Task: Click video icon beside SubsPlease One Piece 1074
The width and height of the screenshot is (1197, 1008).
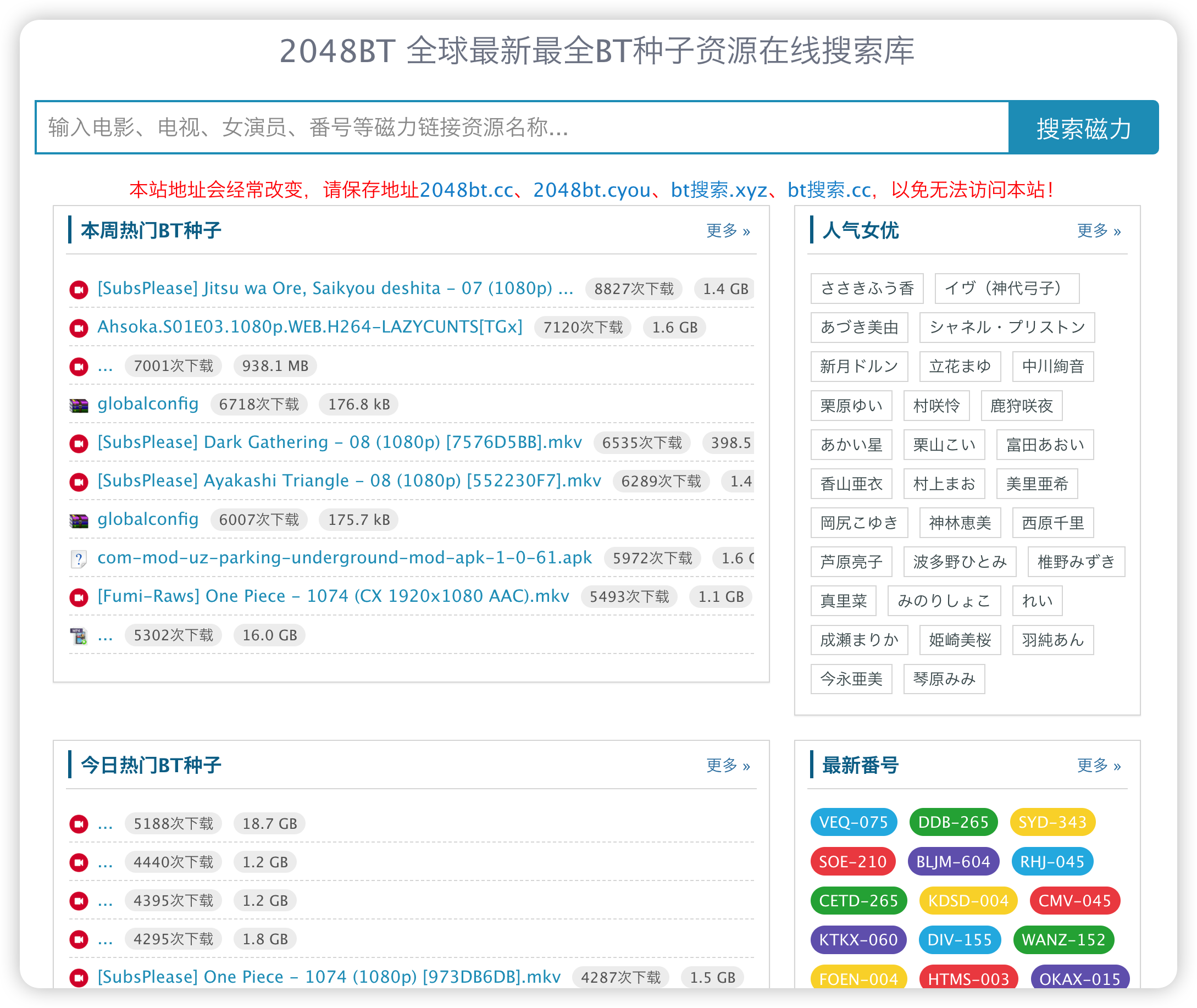Action: point(79,978)
